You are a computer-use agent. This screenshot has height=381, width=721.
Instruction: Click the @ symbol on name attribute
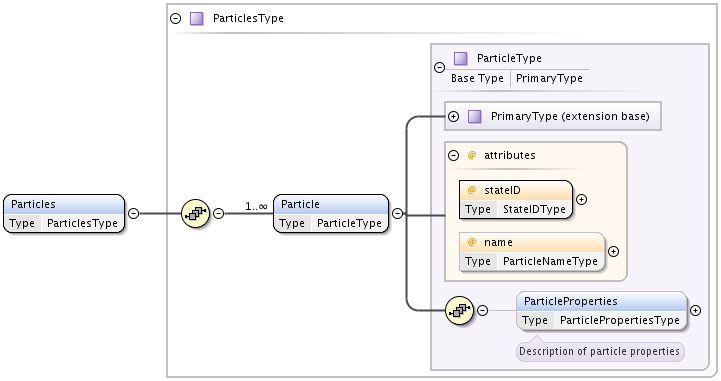click(472, 242)
